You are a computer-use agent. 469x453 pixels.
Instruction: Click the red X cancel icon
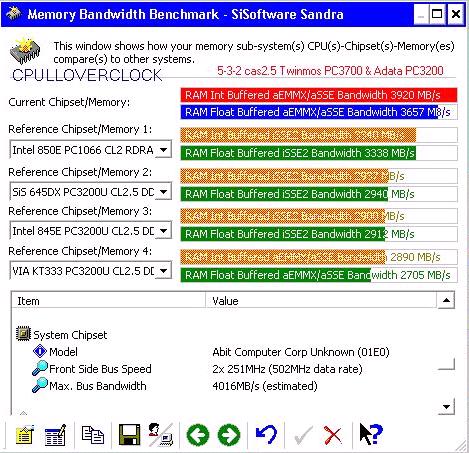333,435
